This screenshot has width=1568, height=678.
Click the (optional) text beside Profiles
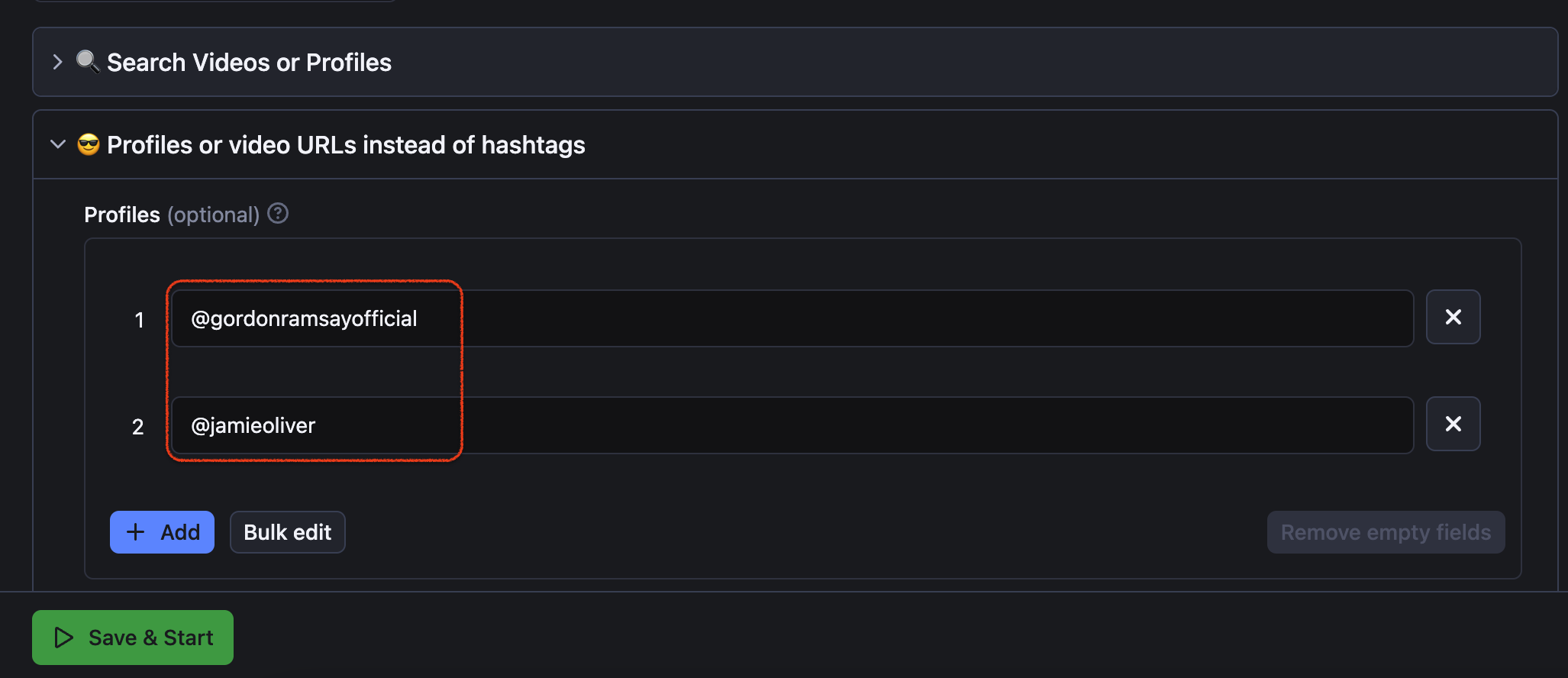[x=214, y=215]
